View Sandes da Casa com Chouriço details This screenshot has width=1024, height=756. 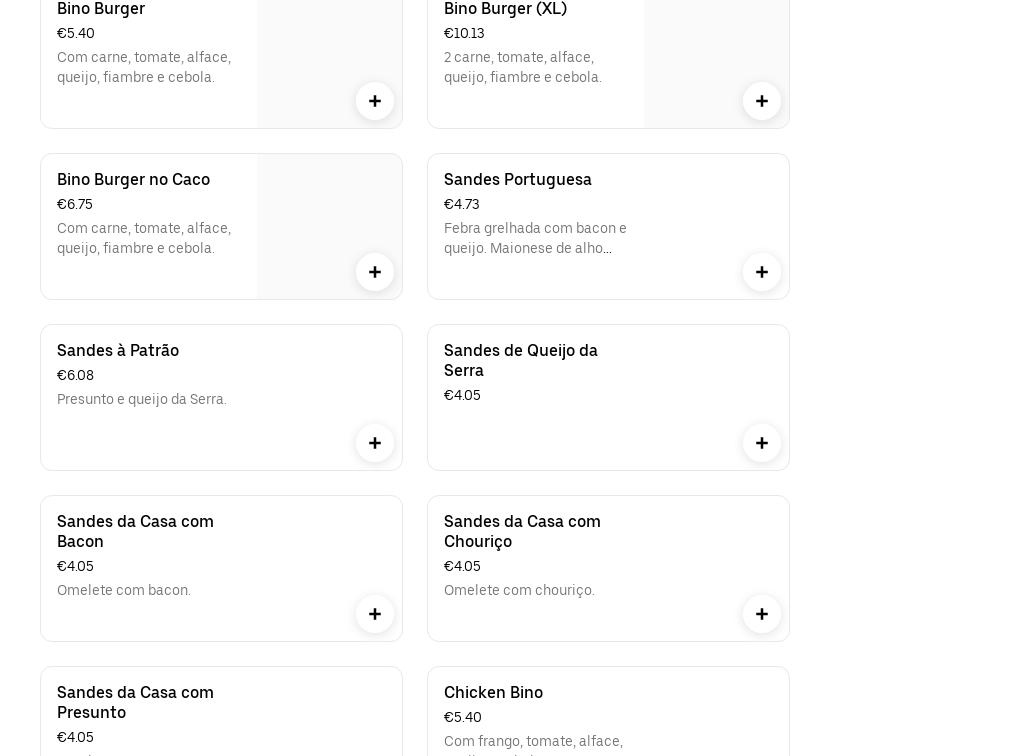click(x=536, y=555)
